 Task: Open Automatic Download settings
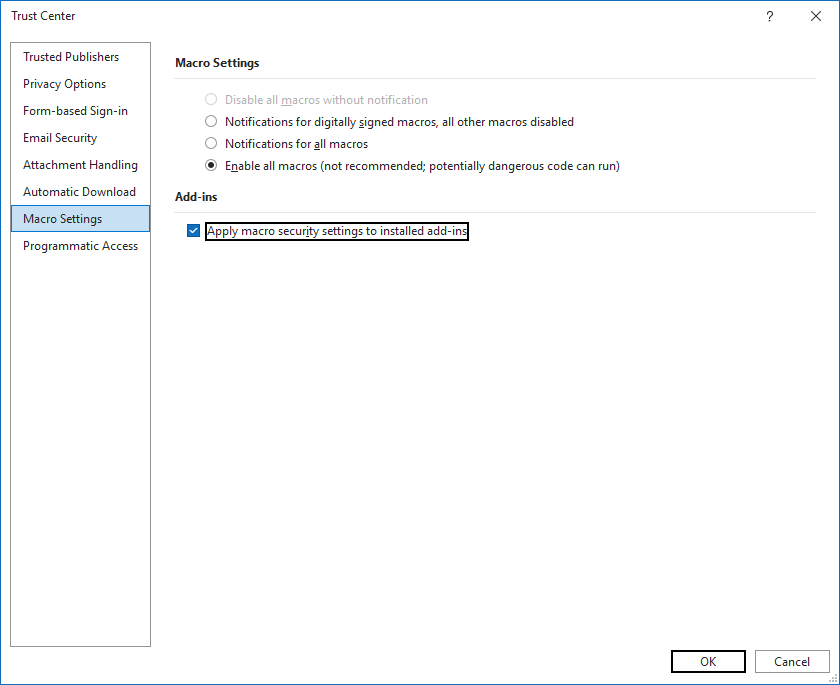[77, 191]
